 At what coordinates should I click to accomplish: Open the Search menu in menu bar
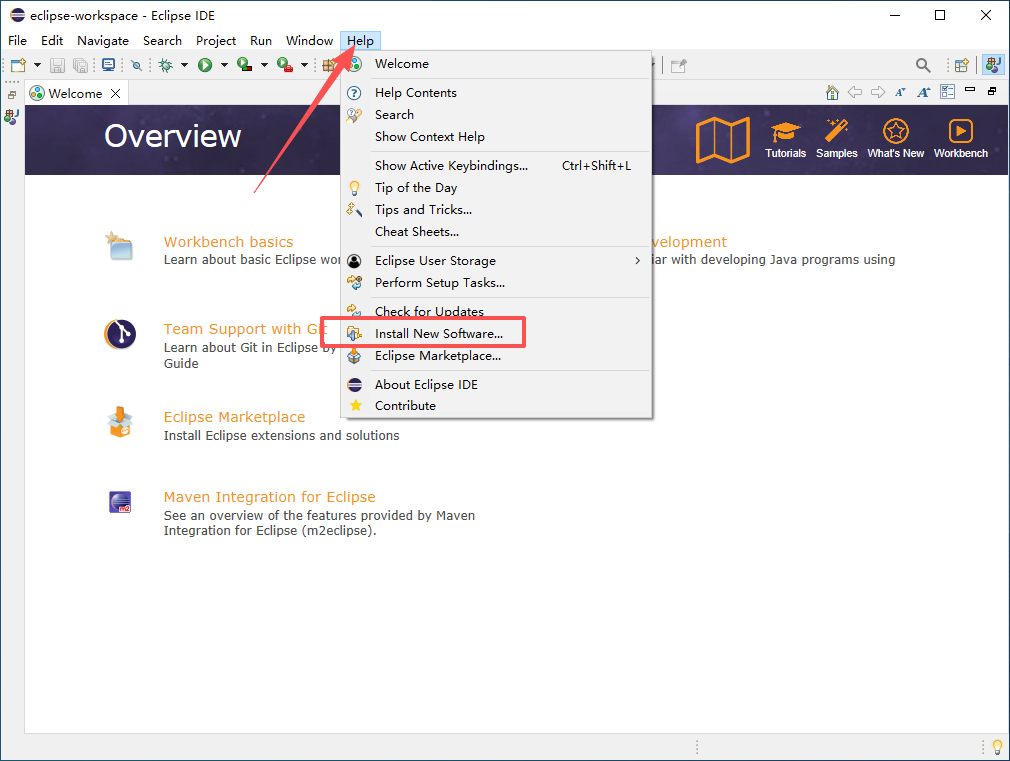(162, 41)
